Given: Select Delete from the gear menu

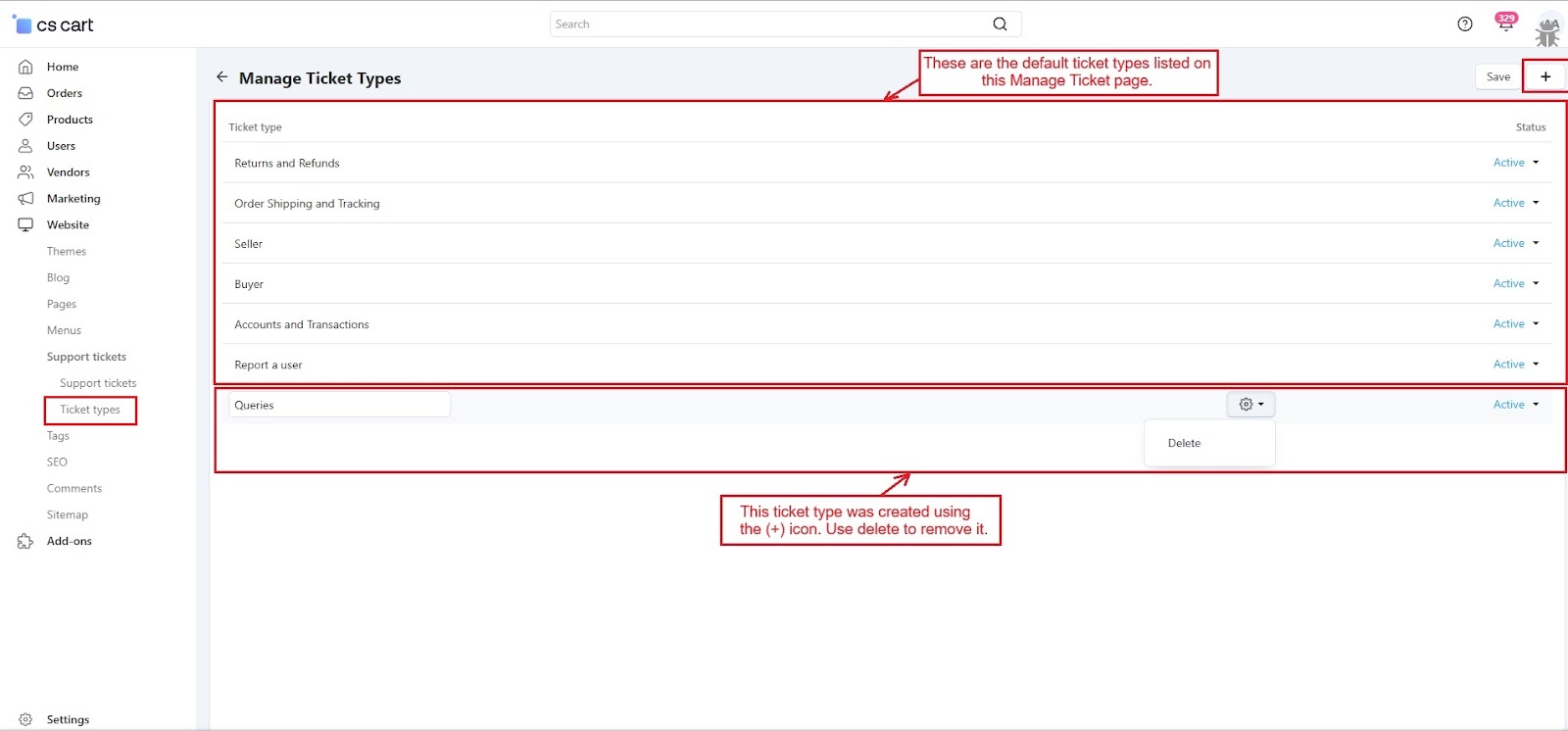Looking at the screenshot, I should coord(1184,444).
